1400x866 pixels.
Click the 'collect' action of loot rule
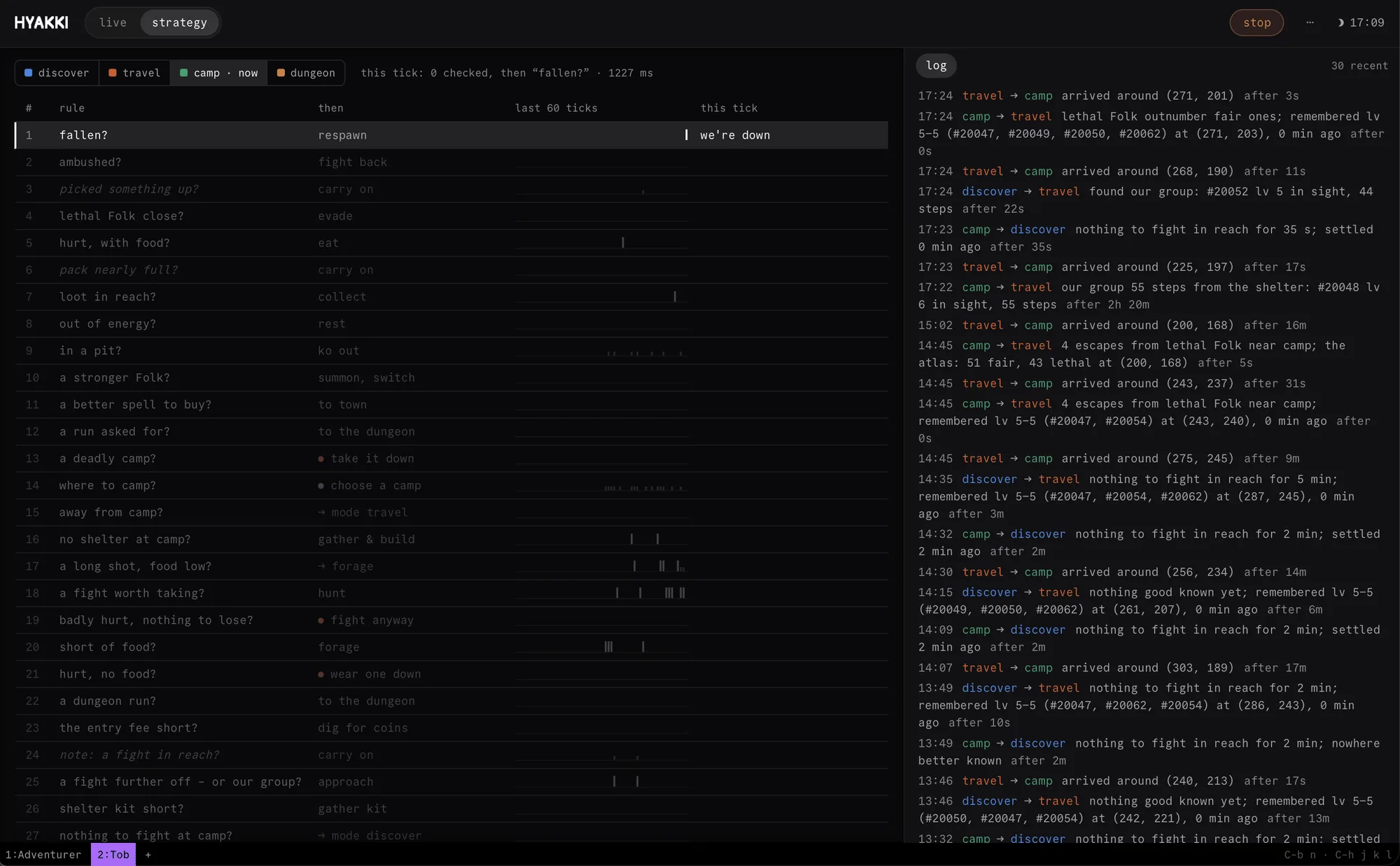[x=342, y=297]
